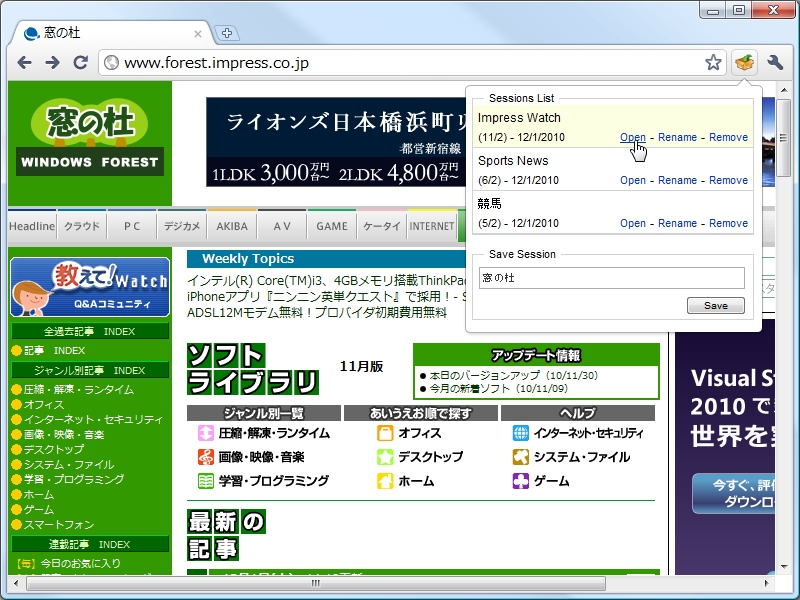Bookmark this page with the star icon

715,61
